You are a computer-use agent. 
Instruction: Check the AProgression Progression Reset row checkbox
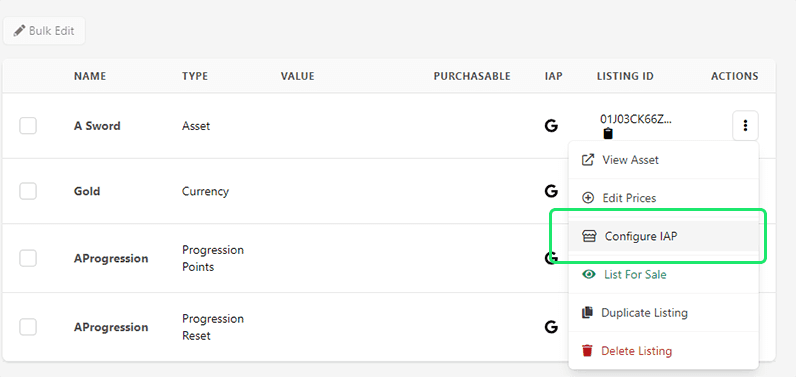point(28,327)
